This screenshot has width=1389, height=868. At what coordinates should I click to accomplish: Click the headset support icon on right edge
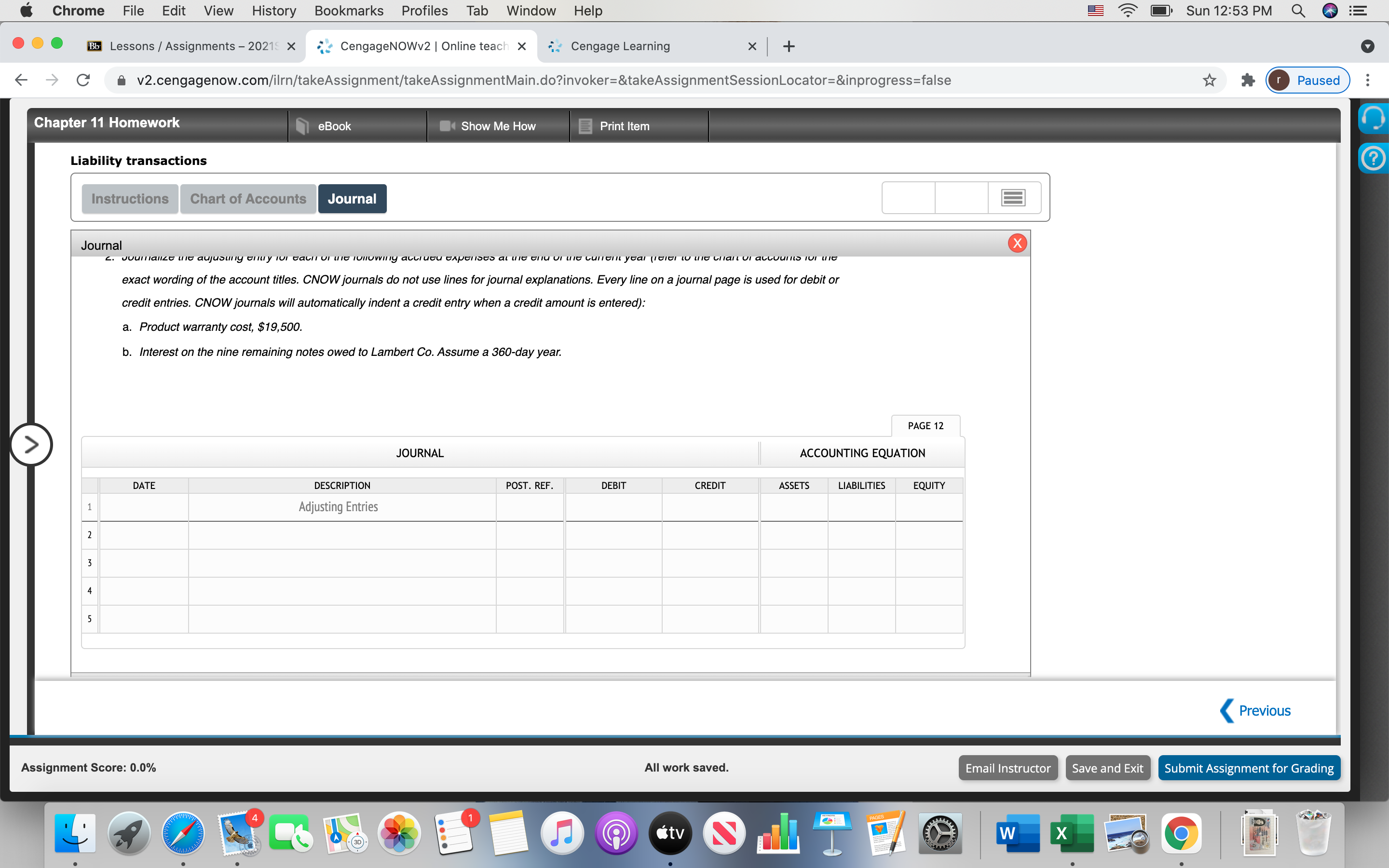tap(1375, 118)
